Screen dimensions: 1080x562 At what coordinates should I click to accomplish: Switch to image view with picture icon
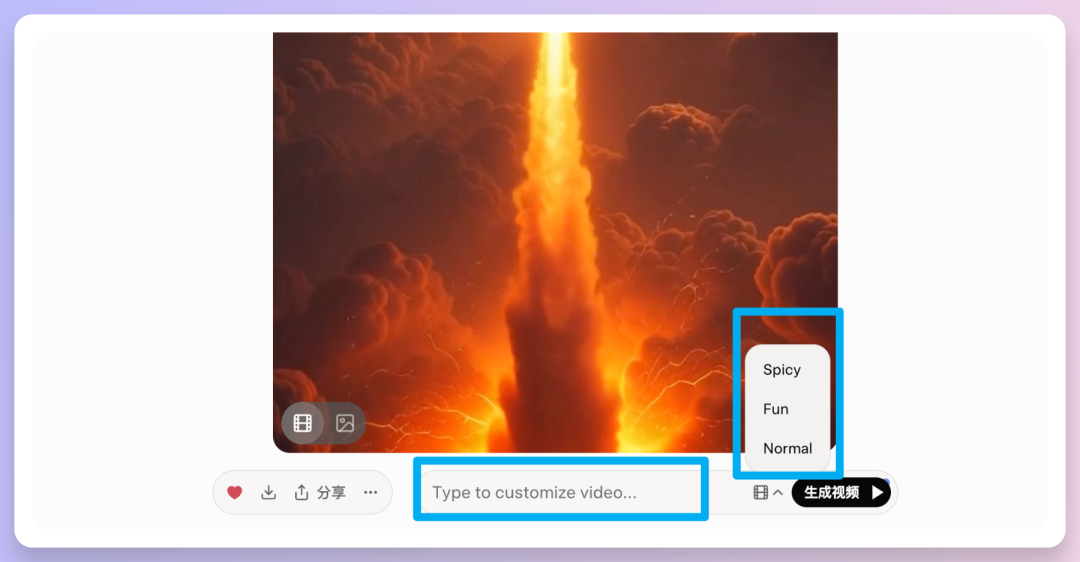tap(345, 423)
